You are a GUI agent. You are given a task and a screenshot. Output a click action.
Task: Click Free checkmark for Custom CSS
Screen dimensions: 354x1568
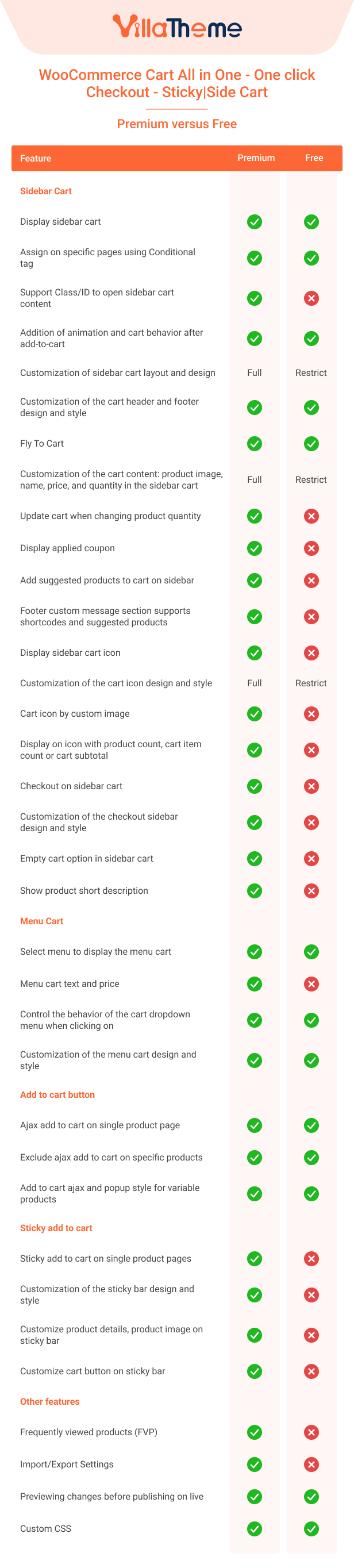tap(311, 1529)
